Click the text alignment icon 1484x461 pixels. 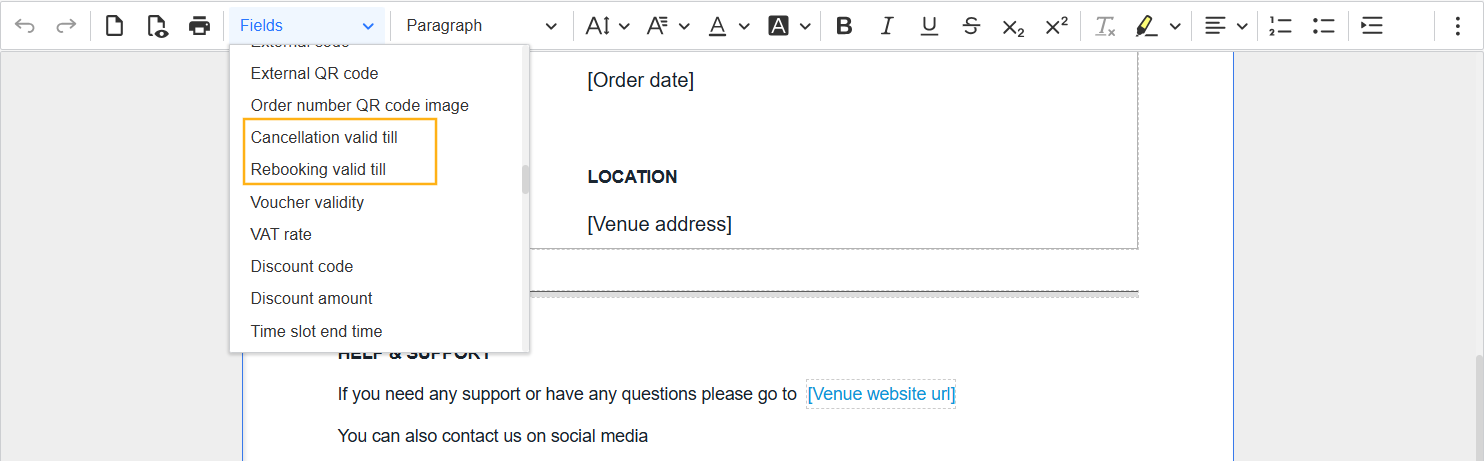pyautogui.click(x=1215, y=26)
